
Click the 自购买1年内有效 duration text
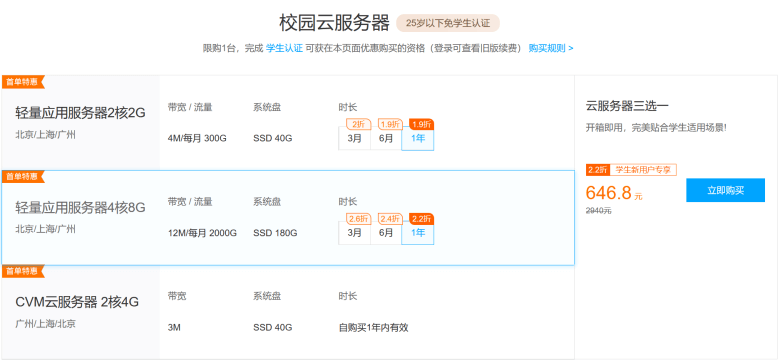click(374, 327)
